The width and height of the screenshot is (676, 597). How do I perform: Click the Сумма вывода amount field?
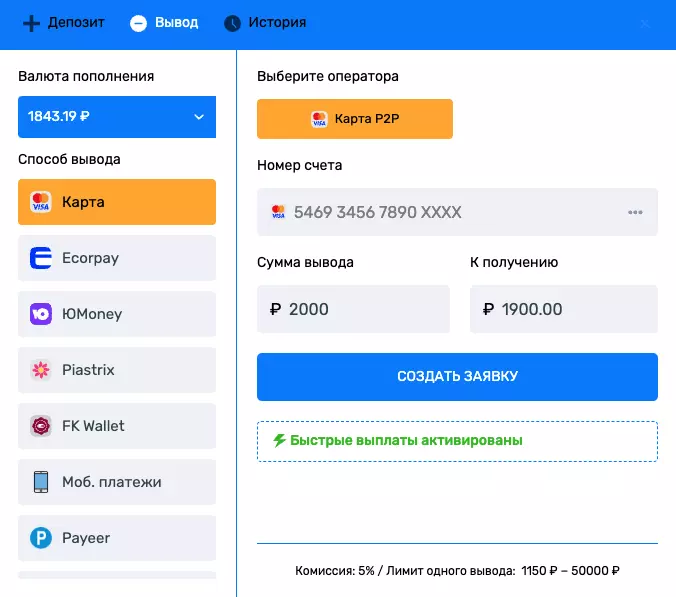353,310
